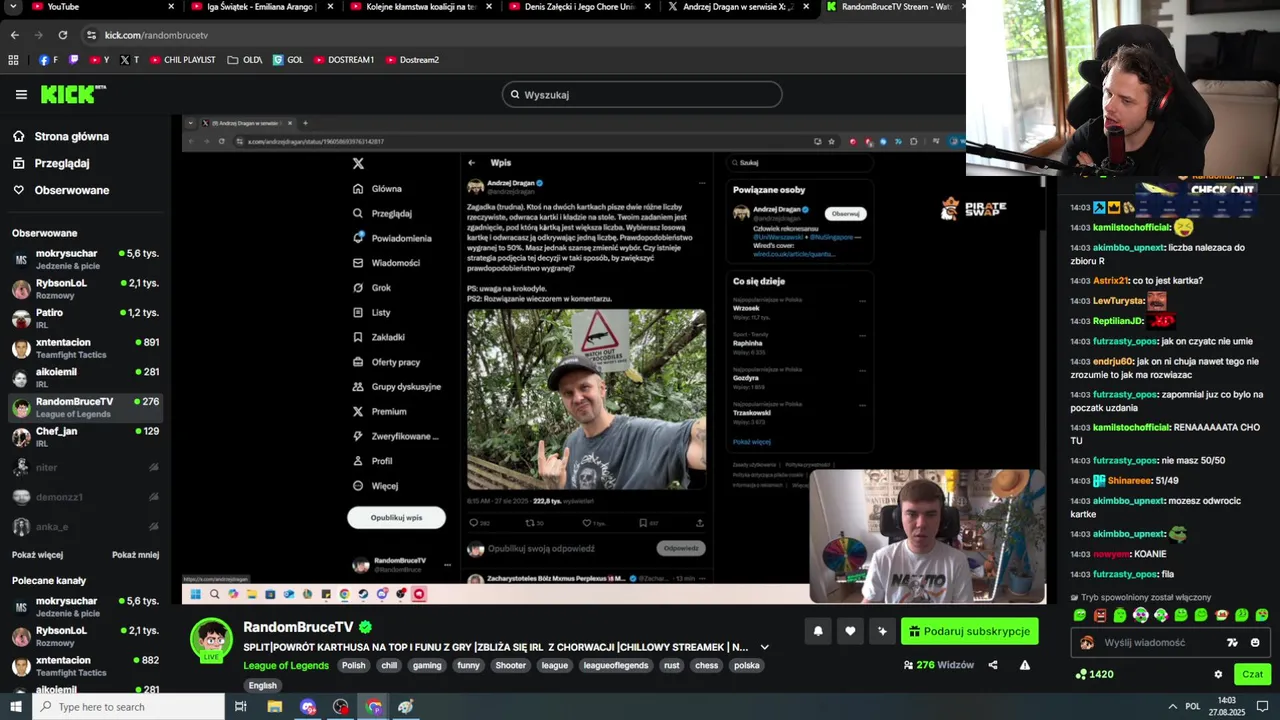
Task: Click the Kick search field Wyszukaj
Action: (642, 95)
